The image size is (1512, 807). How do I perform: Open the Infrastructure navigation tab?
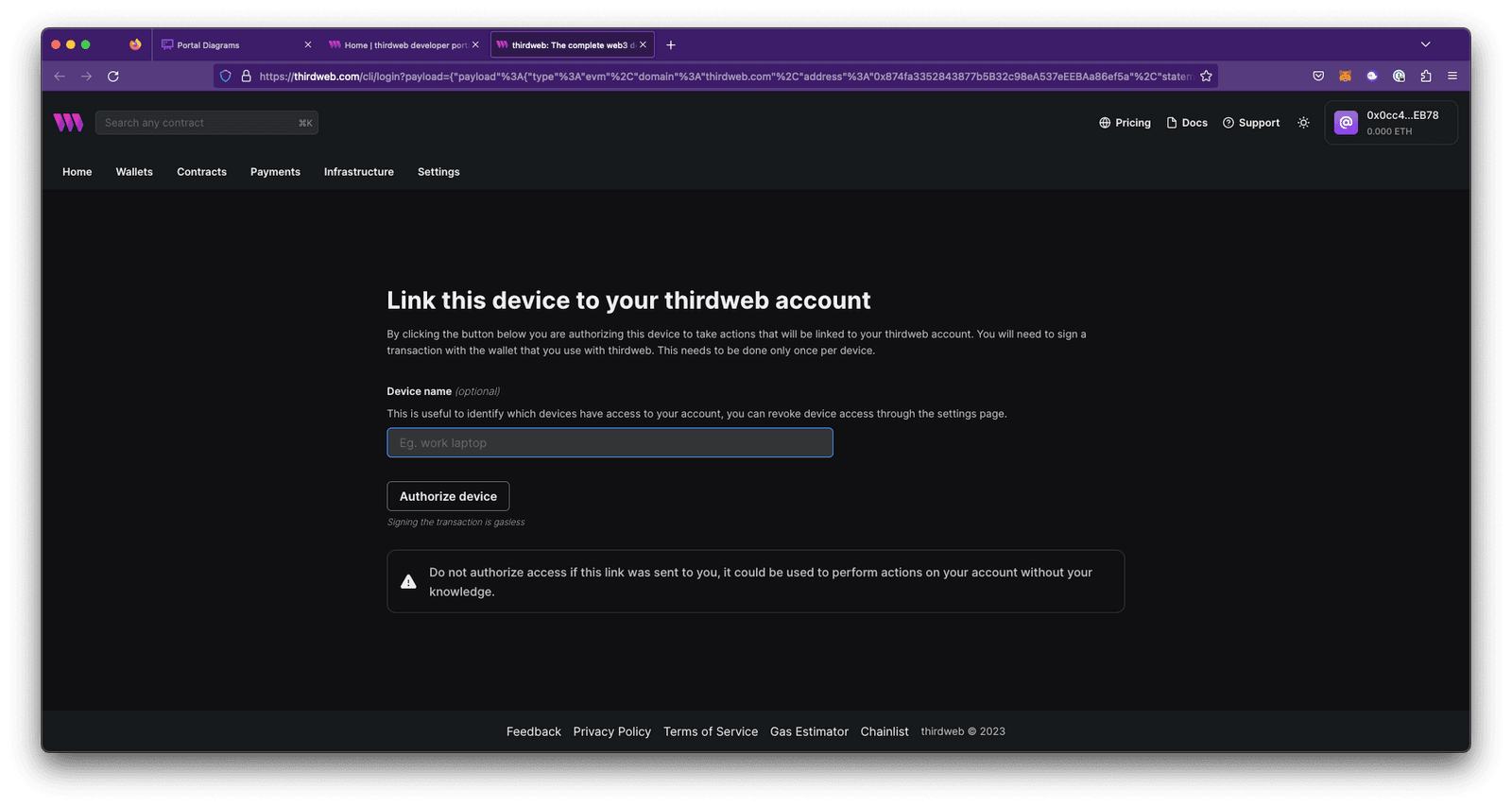click(358, 172)
